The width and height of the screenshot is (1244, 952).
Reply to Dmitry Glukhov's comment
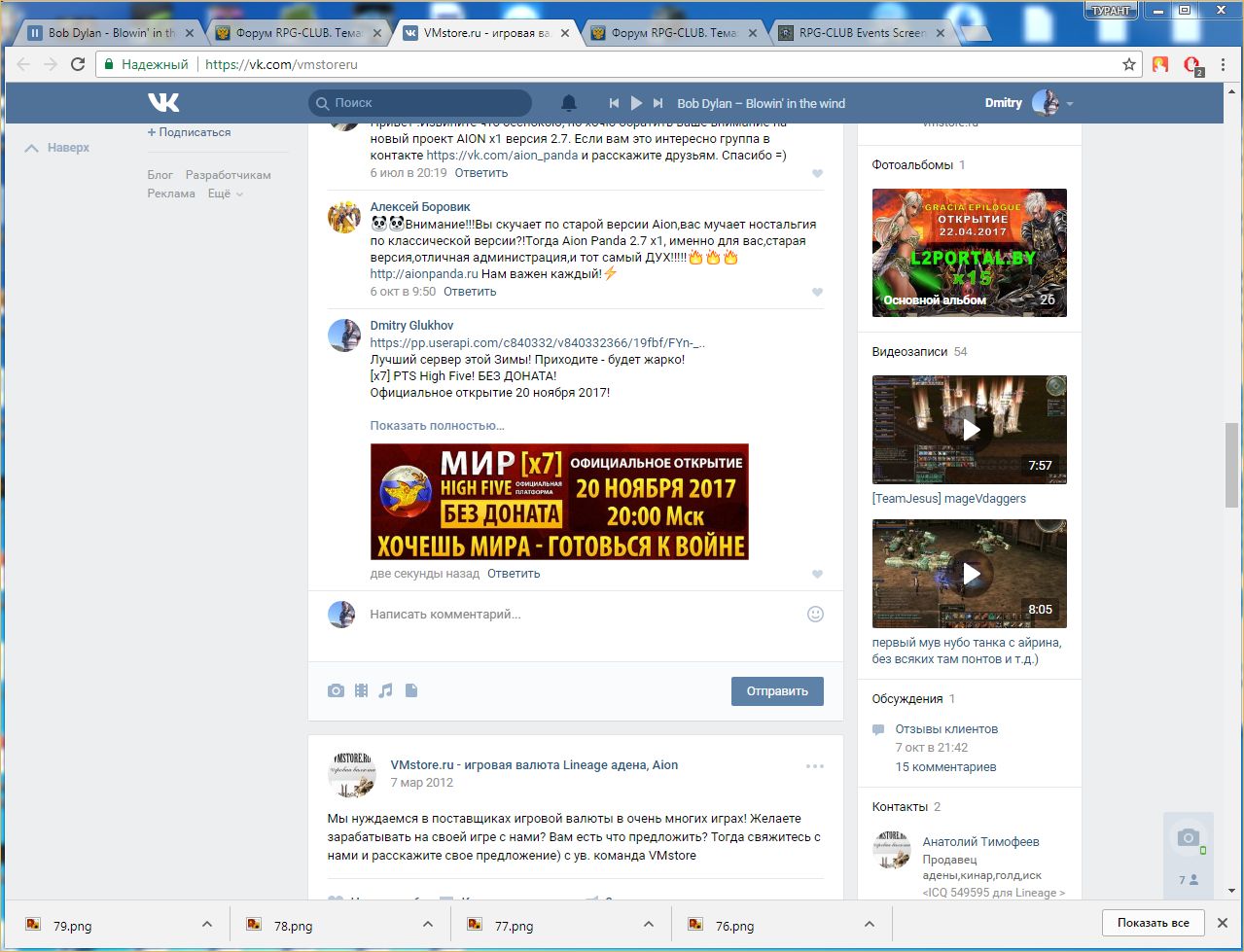514,574
